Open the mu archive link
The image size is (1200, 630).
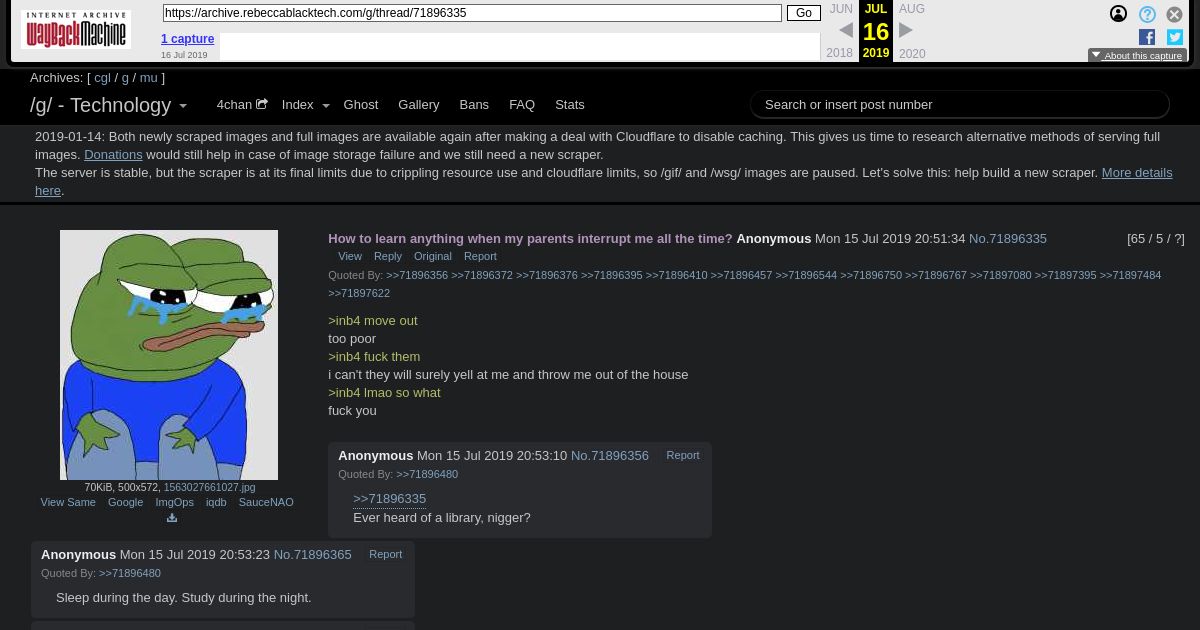tap(148, 77)
